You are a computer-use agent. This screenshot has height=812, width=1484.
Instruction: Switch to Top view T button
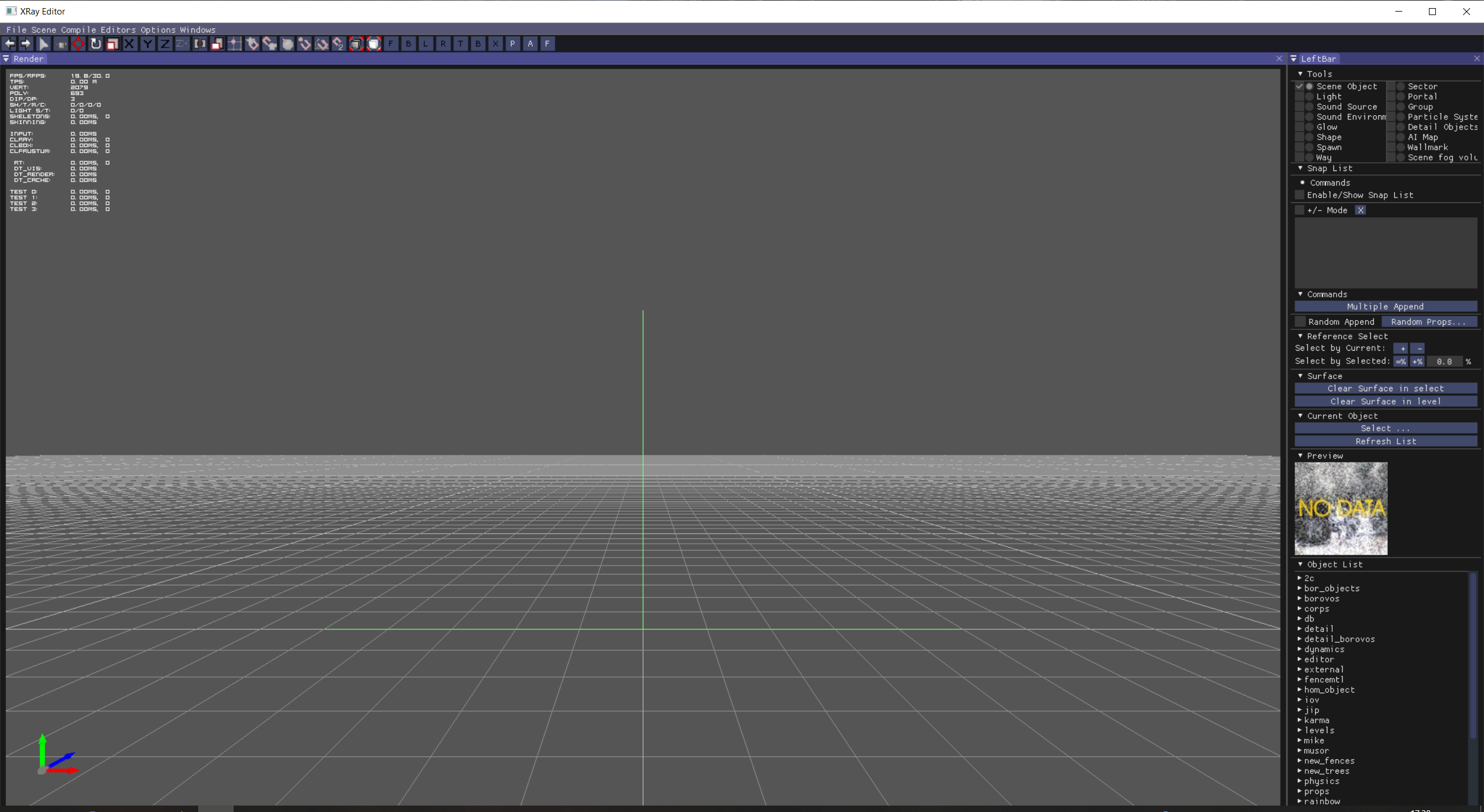point(461,43)
